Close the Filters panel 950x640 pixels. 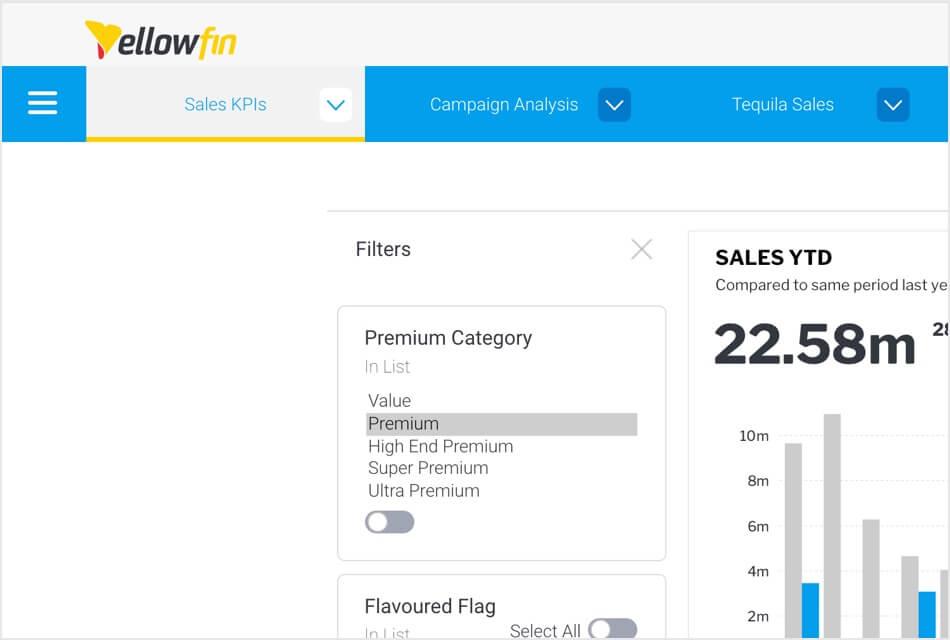641,248
